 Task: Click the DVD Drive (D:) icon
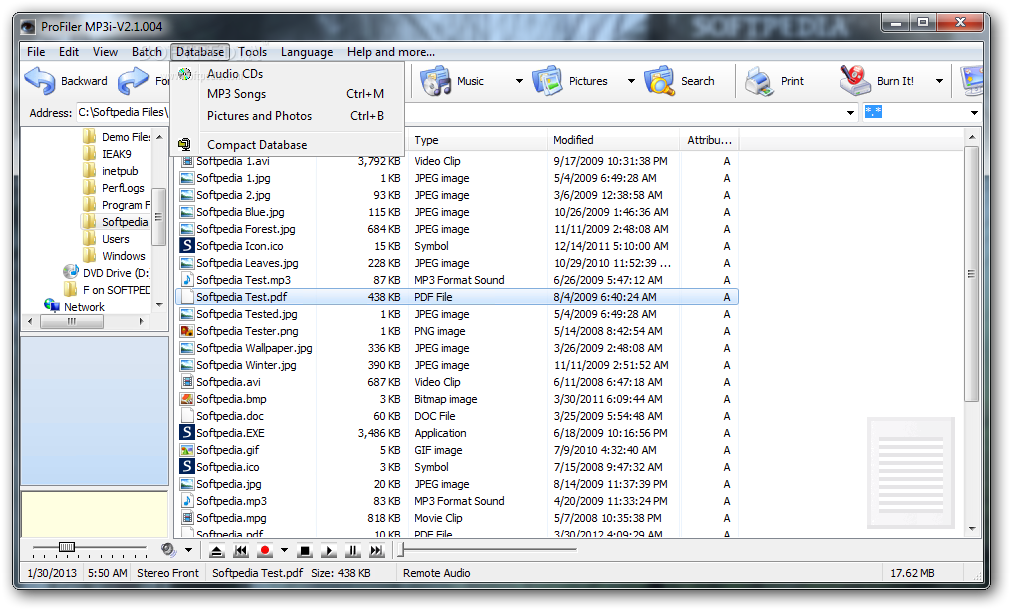(70, 273)
